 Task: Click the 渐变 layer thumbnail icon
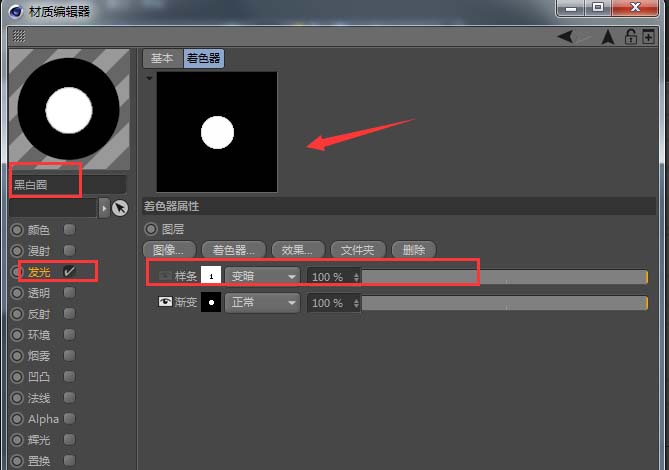coord(211,302)
